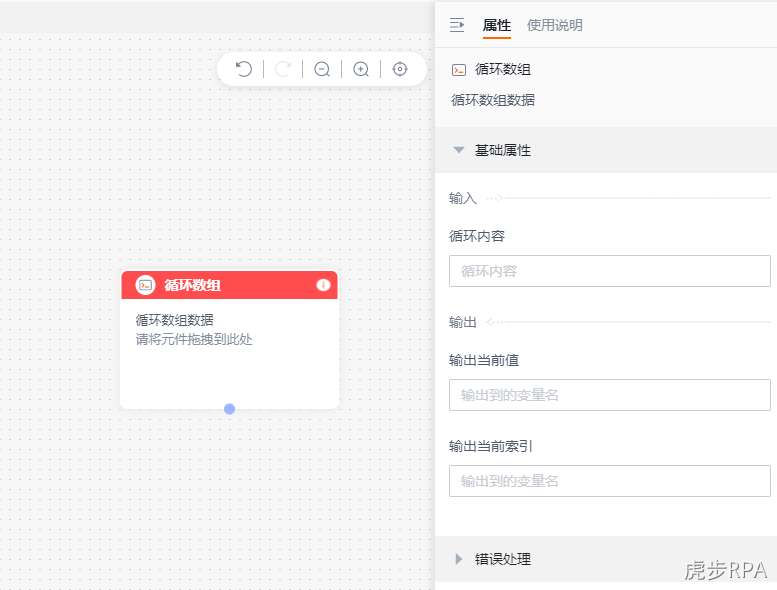Screen dimensions: 777x590
Task: Click the 输出当前索引 label
Action: [x=491, y=446]
